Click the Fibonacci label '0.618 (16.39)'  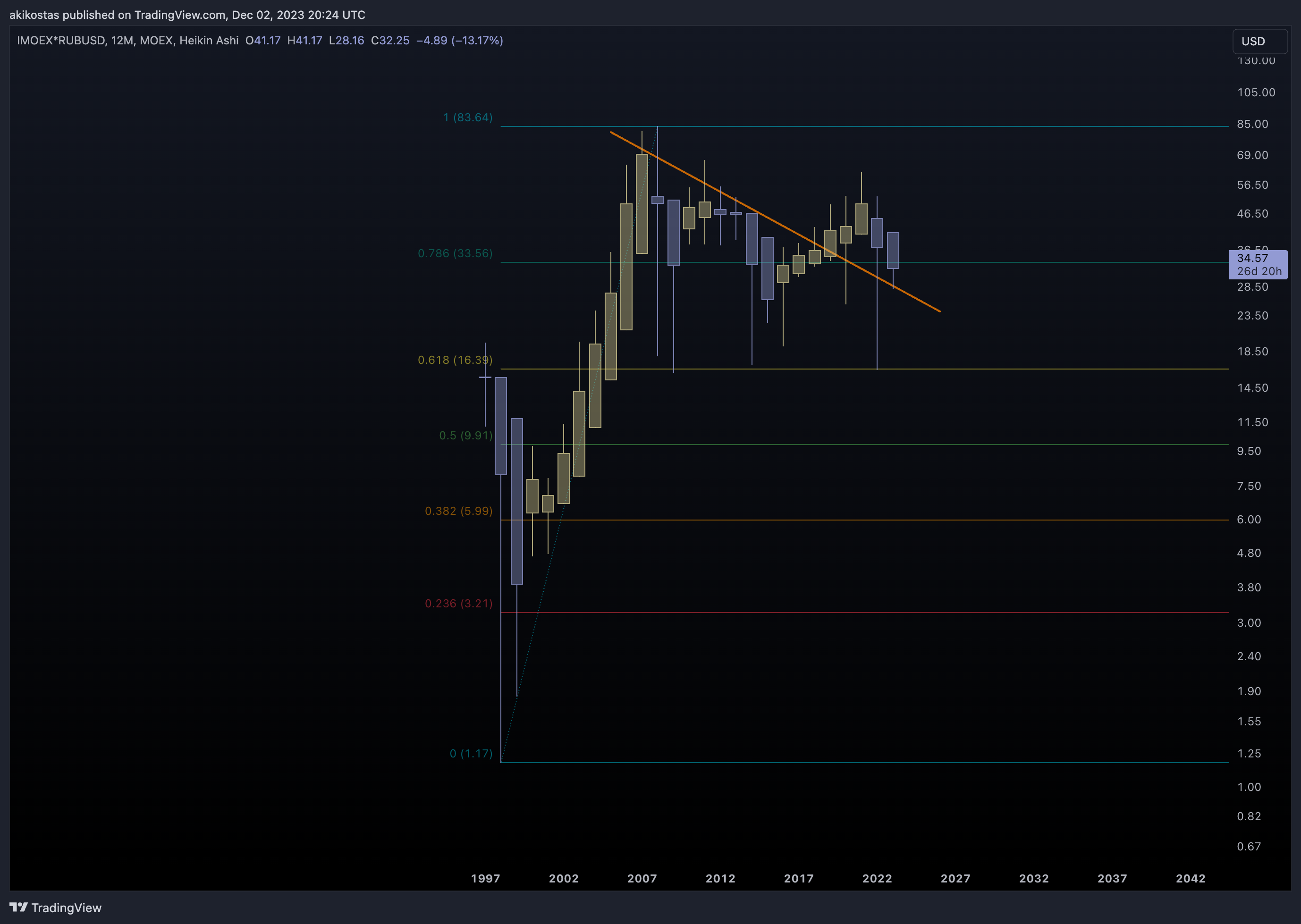point(455,360)
